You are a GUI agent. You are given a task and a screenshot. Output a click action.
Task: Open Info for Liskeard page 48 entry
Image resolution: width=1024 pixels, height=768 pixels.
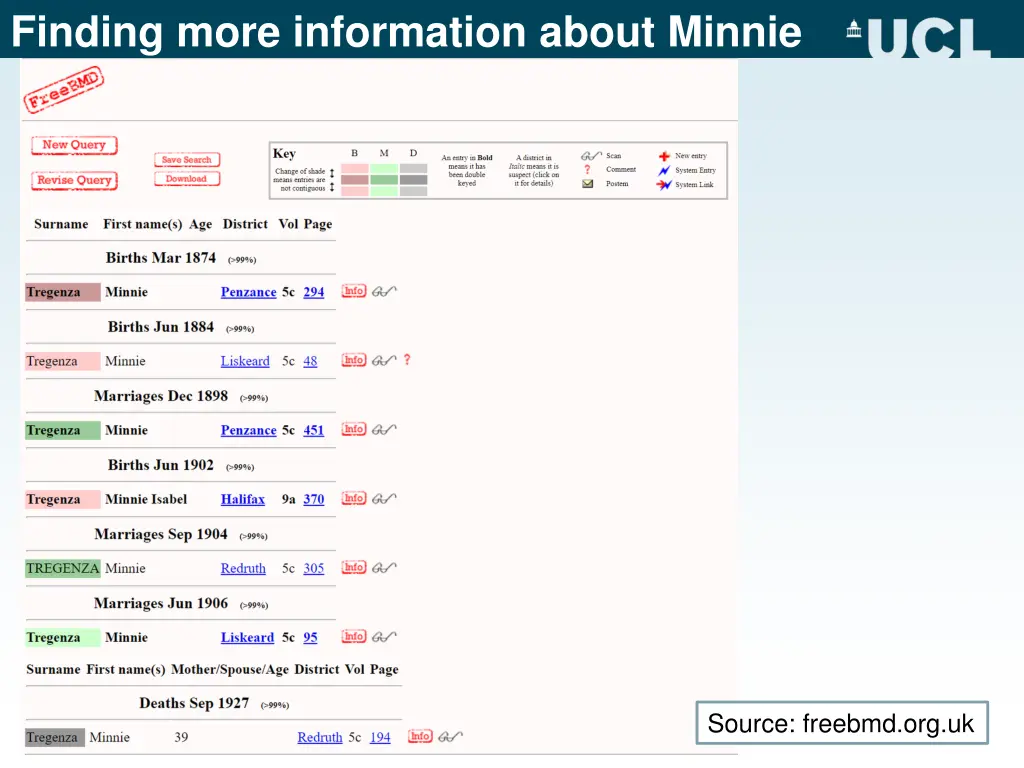[x=354, y=360]
